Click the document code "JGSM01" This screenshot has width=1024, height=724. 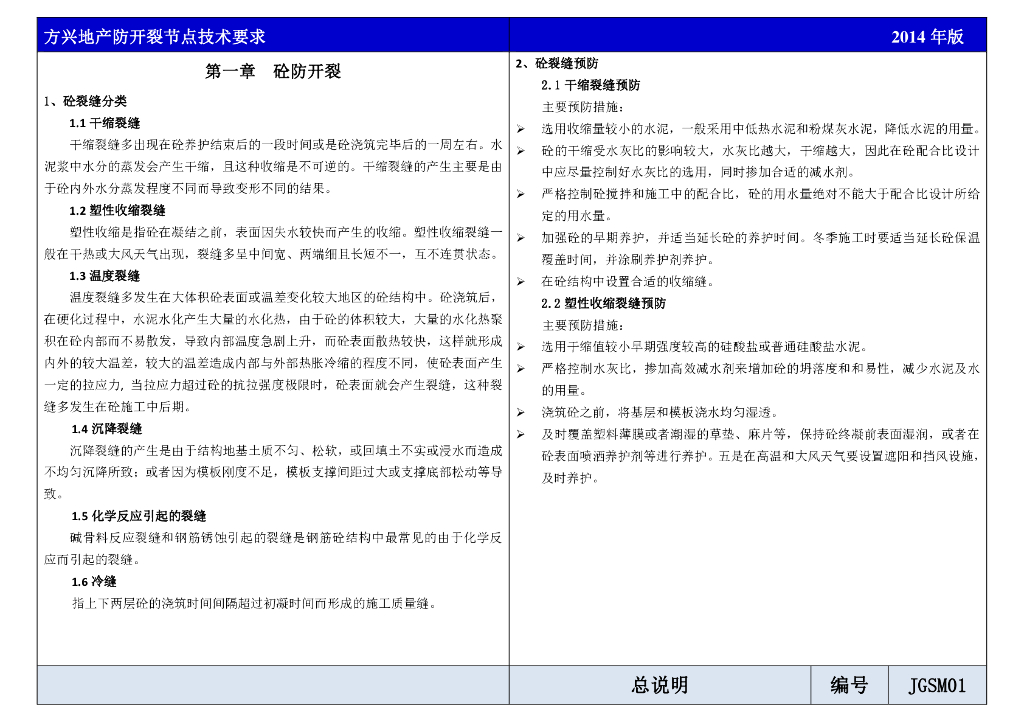[936, 686]
